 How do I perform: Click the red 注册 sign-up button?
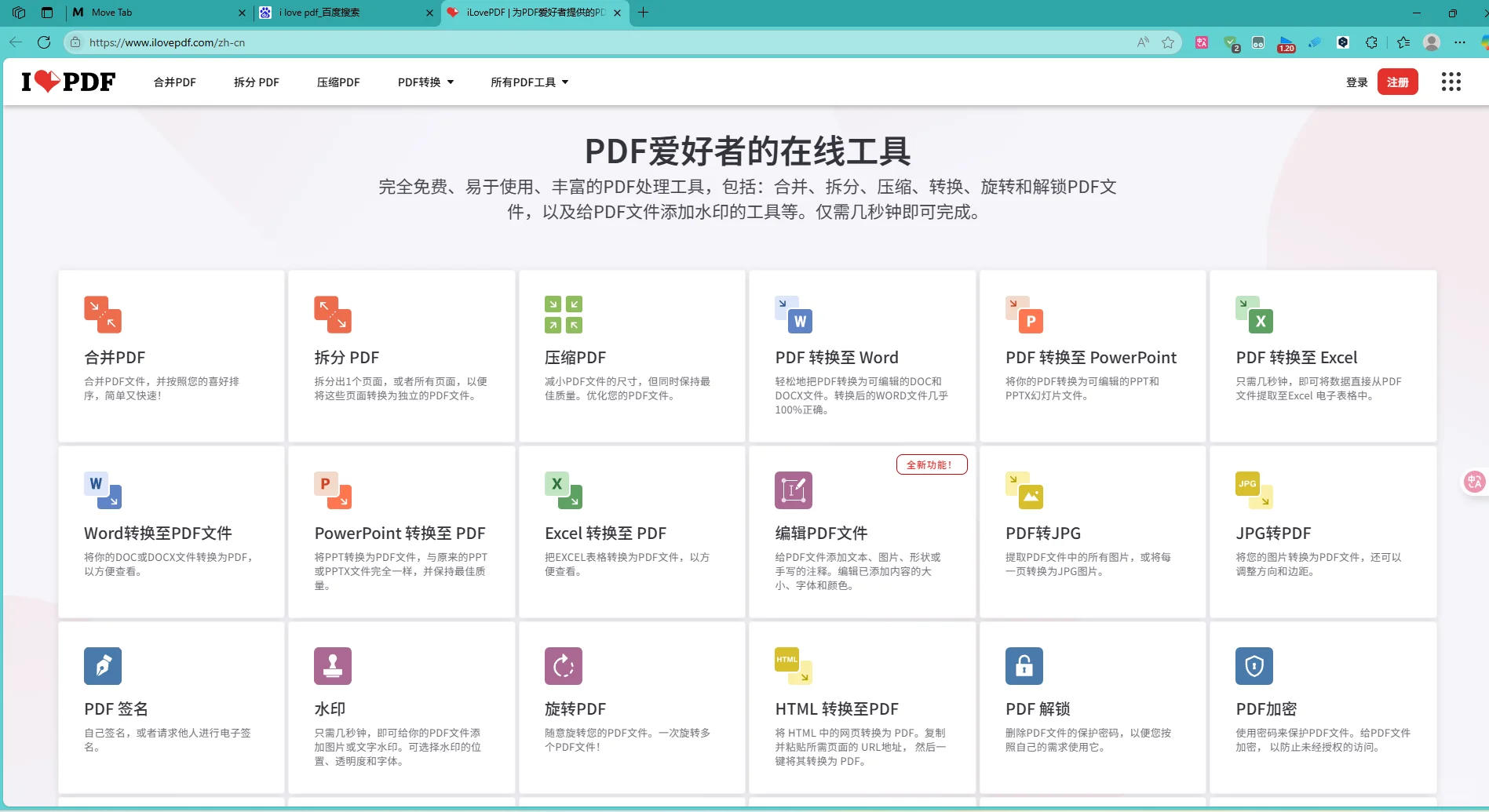coord(1398,82)
